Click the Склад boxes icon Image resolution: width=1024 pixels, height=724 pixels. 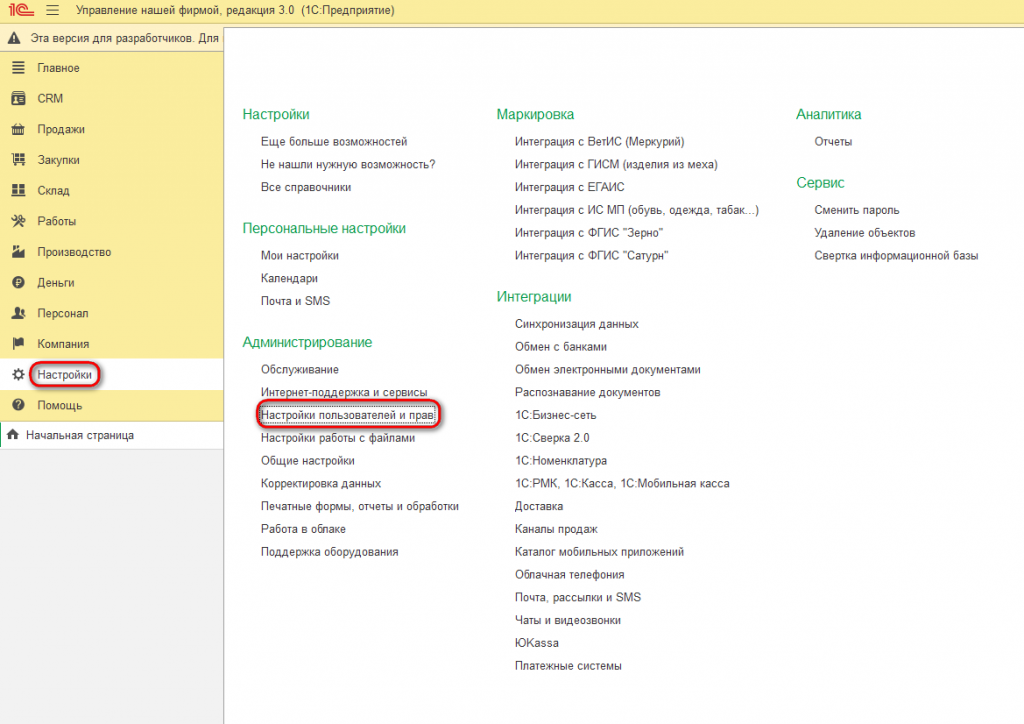point(18,191)
